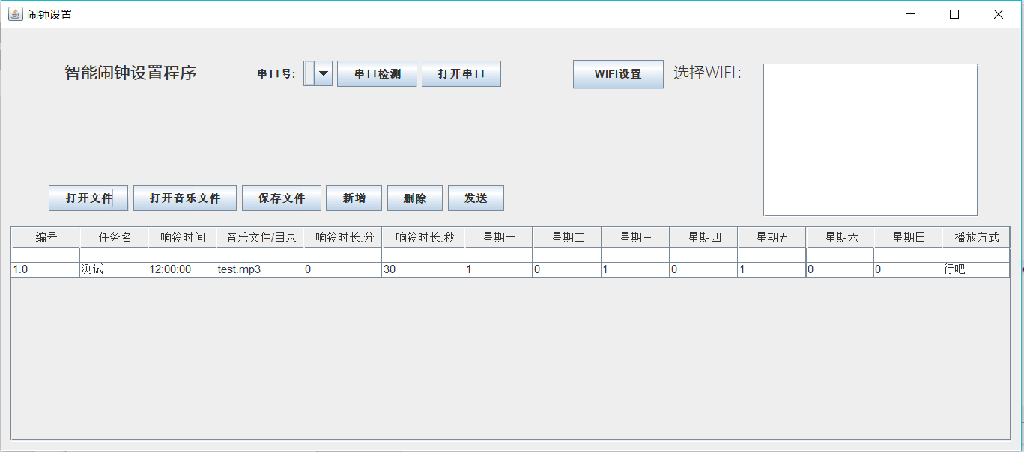Select the 1 cell under 星期五

click(772, 269)
